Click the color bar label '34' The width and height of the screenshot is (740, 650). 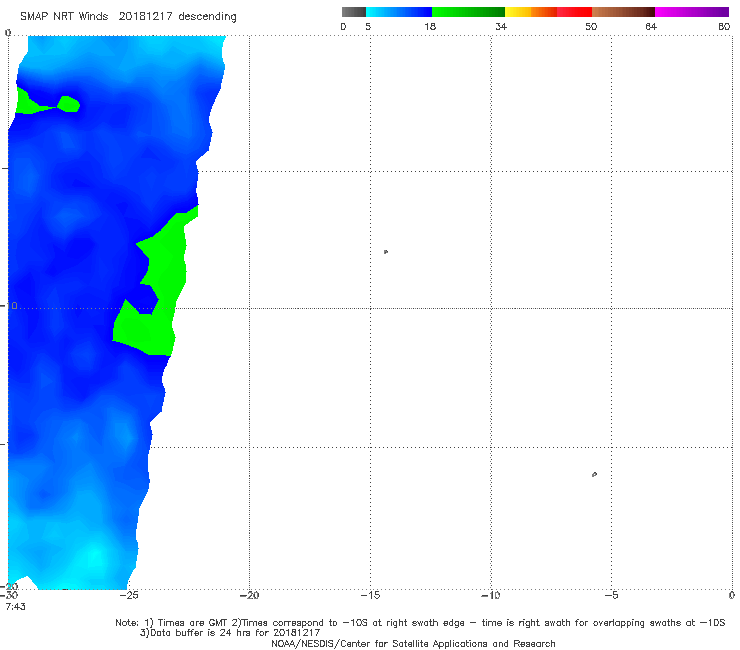[501, 26]
